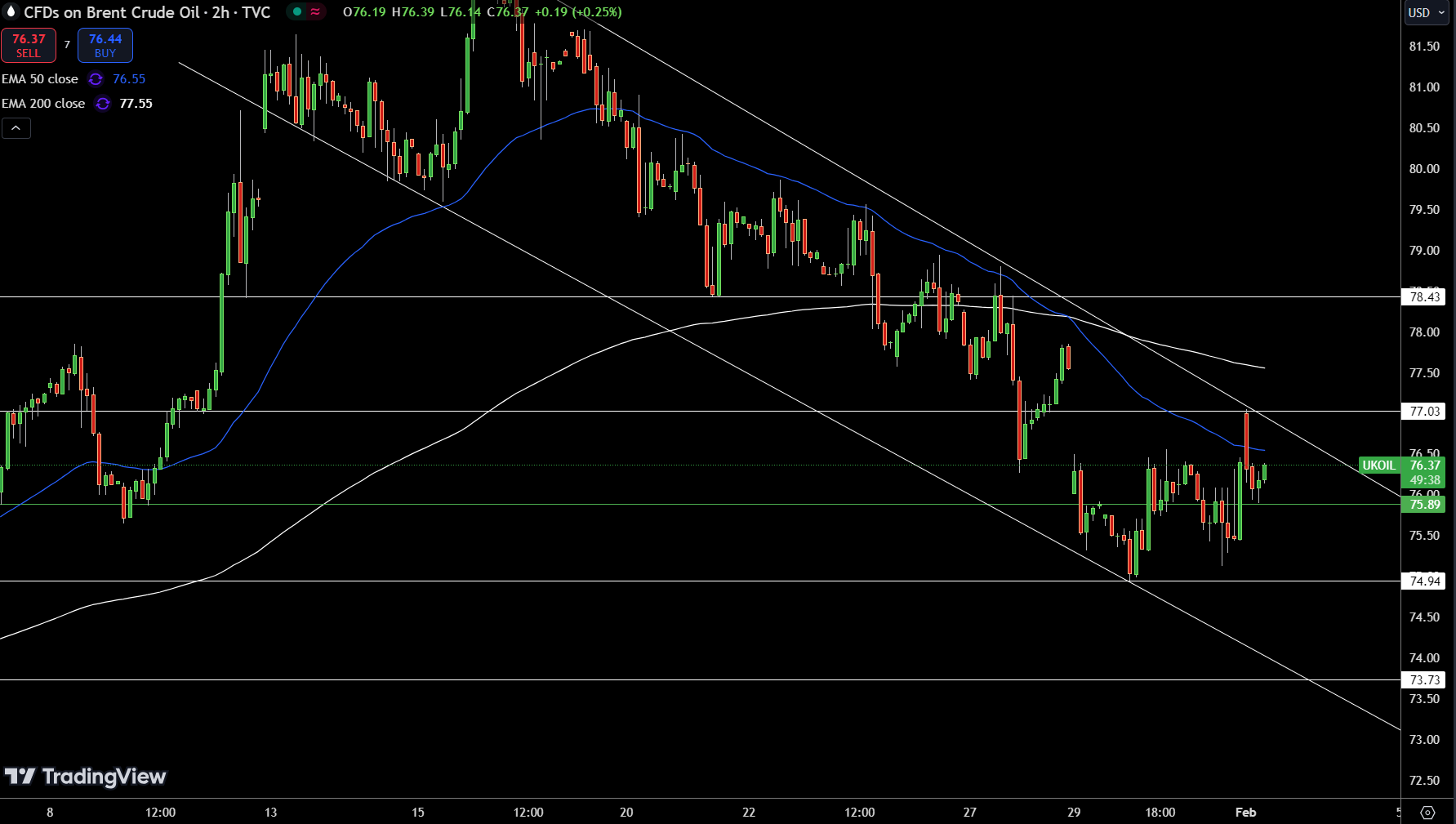Click the +0.19 (+0.25%) change value
The width and height of the screenshot is (1456, 824).
578,12
